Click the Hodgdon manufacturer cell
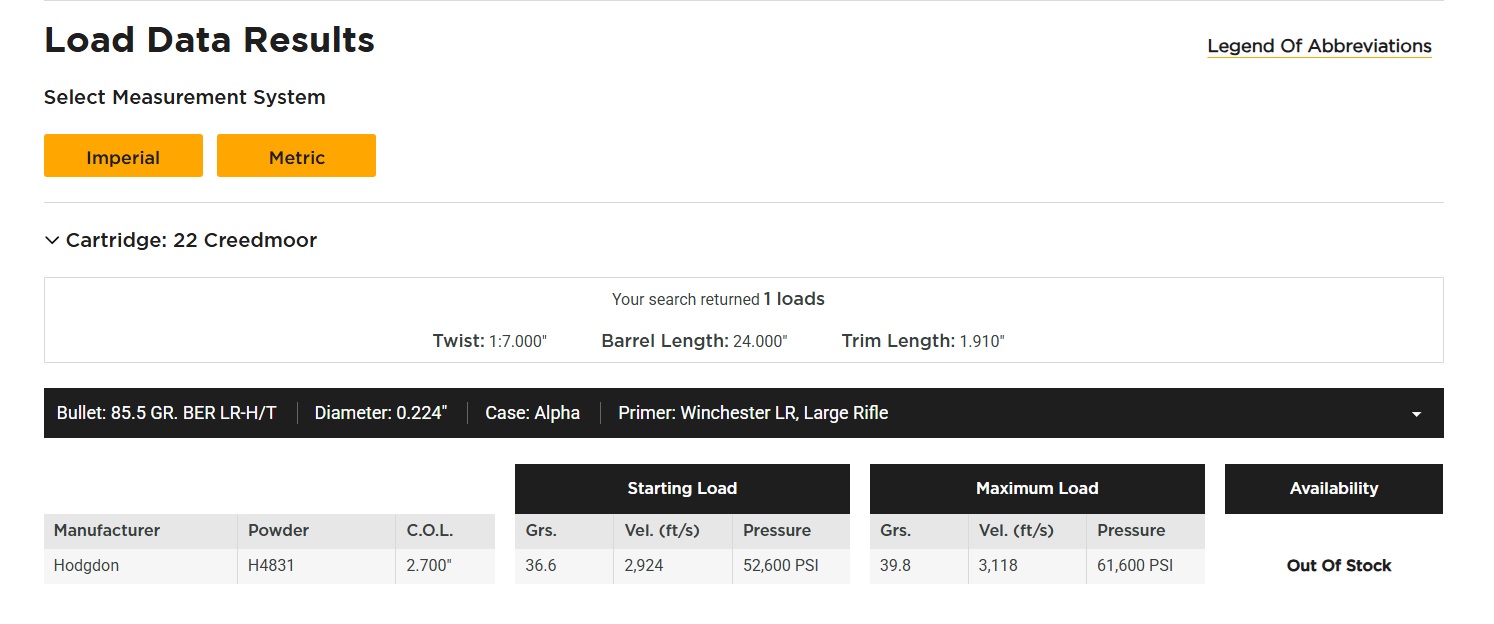This screenshot has width=1494, height=624. coord(86,566)
